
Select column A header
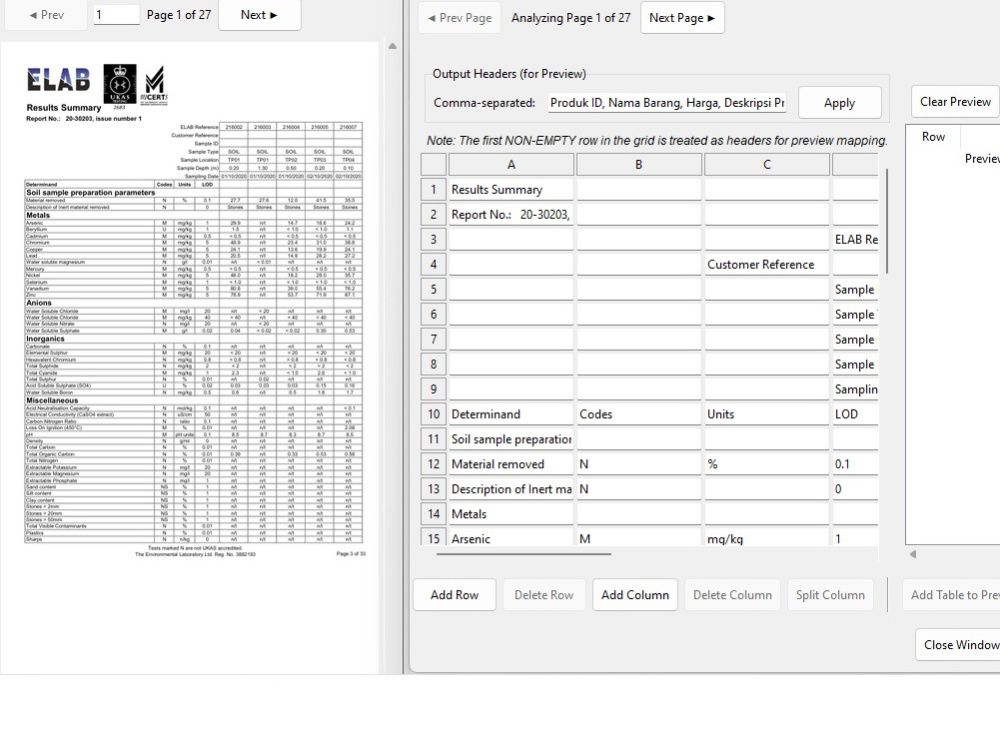click(x=511, y=165)
